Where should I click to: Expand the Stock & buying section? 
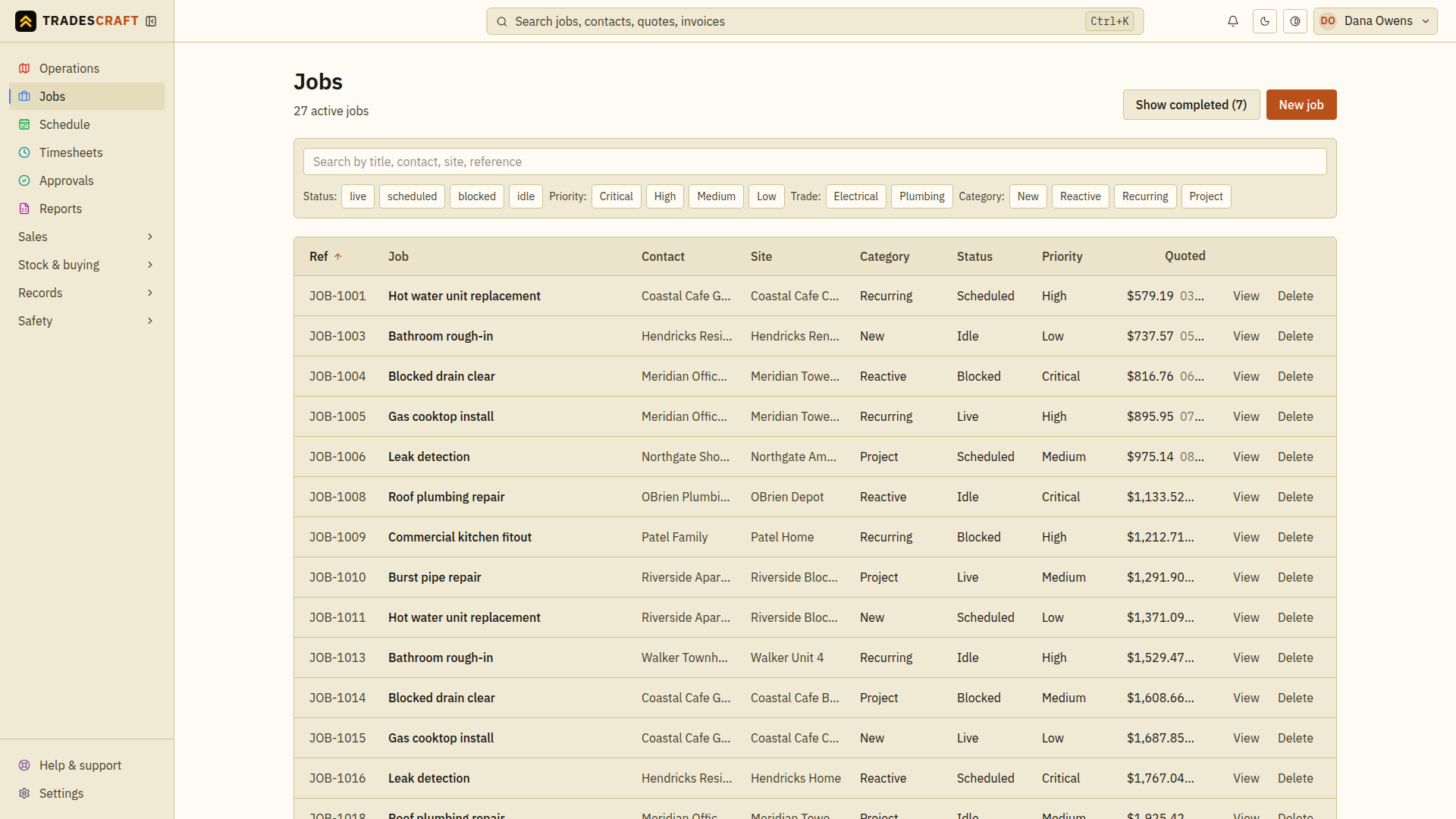86,265
